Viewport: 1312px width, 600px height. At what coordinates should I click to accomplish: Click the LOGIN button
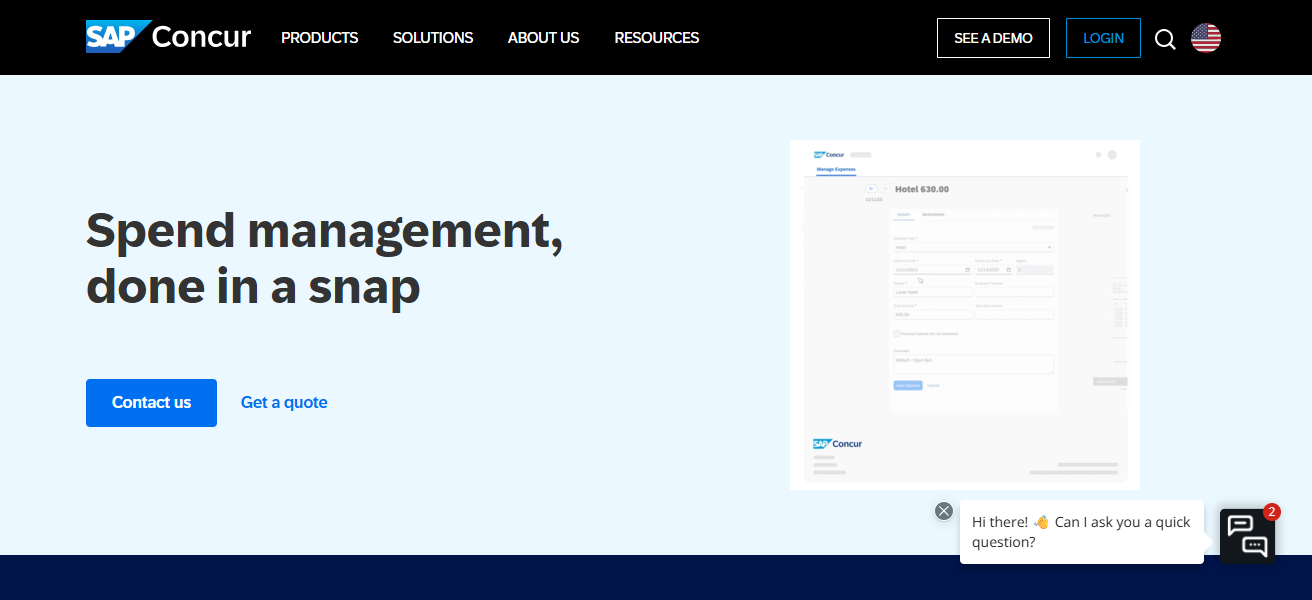(x=1103, y=37)
